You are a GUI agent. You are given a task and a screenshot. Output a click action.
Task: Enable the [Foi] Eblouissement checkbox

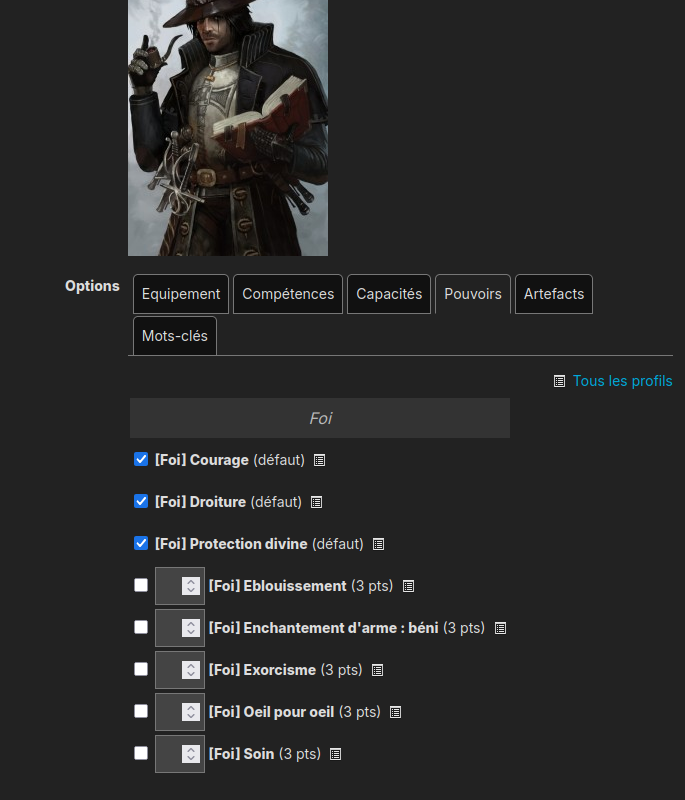141,585
